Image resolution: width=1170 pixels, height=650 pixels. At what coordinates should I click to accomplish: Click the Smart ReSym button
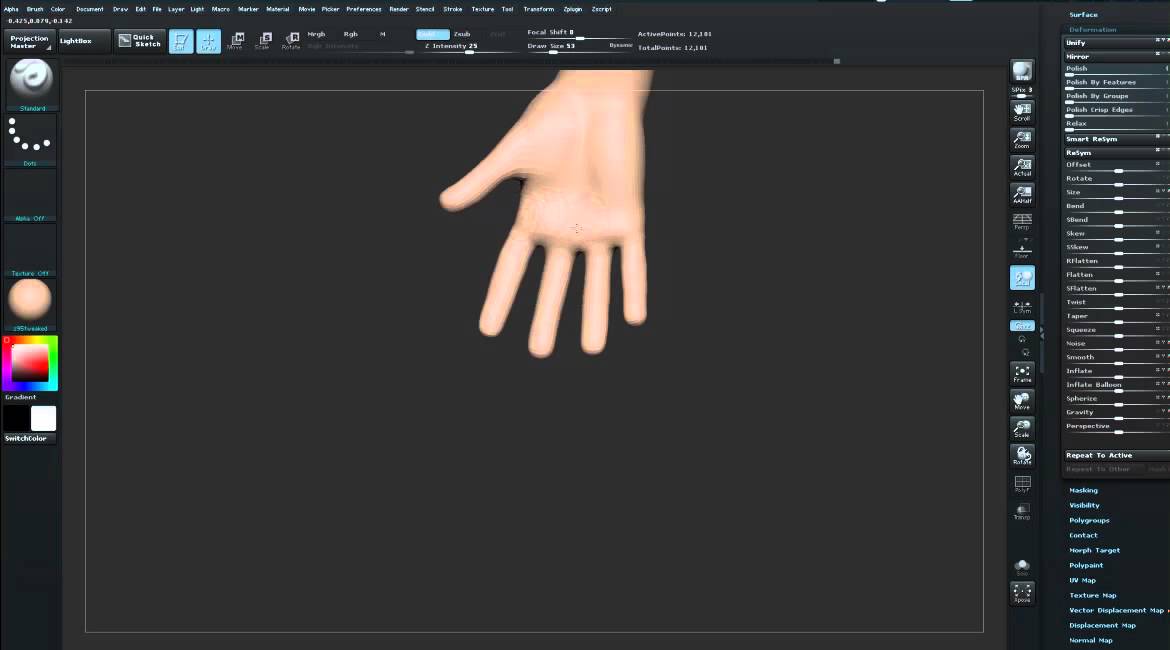click(x=1117, y=140)
